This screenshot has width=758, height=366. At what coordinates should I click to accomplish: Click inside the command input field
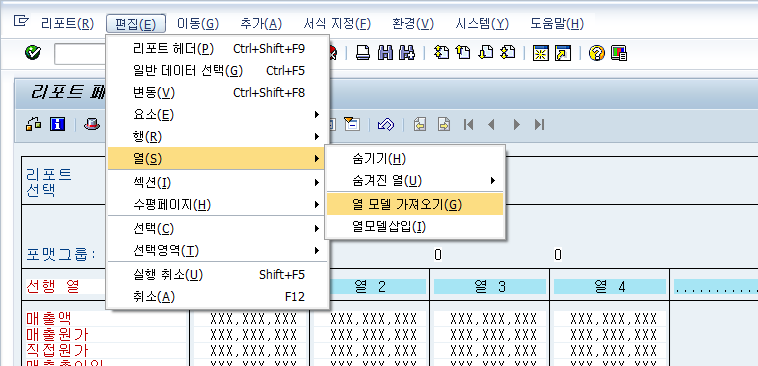(80, 54)
